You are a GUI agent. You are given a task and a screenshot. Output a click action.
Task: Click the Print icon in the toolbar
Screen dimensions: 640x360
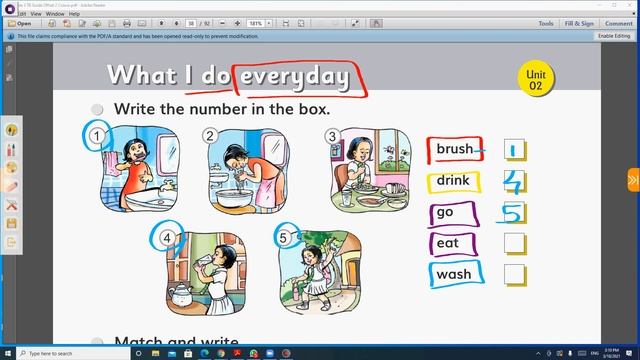(127, 23)
